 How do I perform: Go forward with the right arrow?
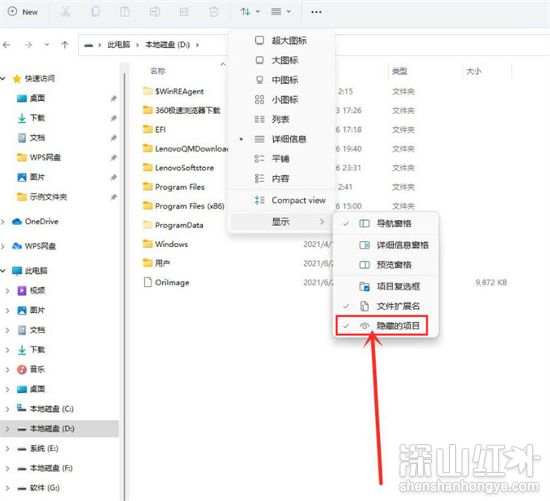pyautogui.click(x=28, y=45)
